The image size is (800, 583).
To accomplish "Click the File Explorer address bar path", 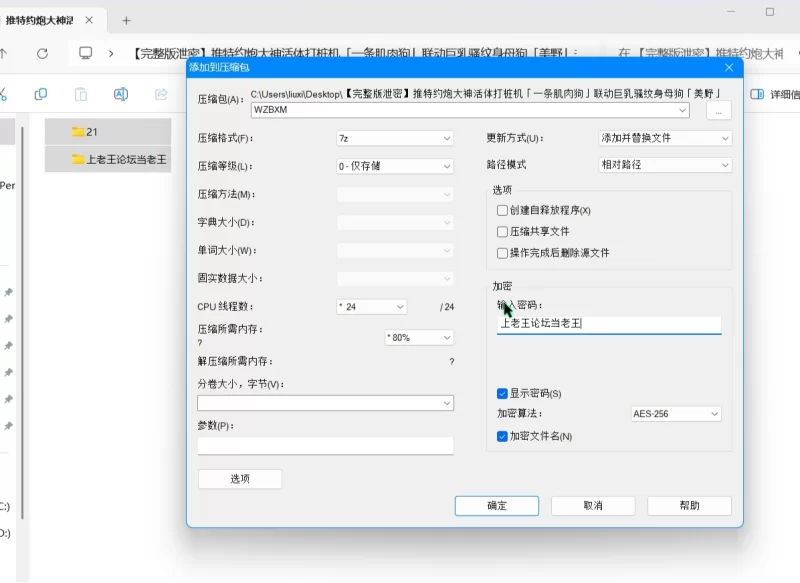I will 356,53.
